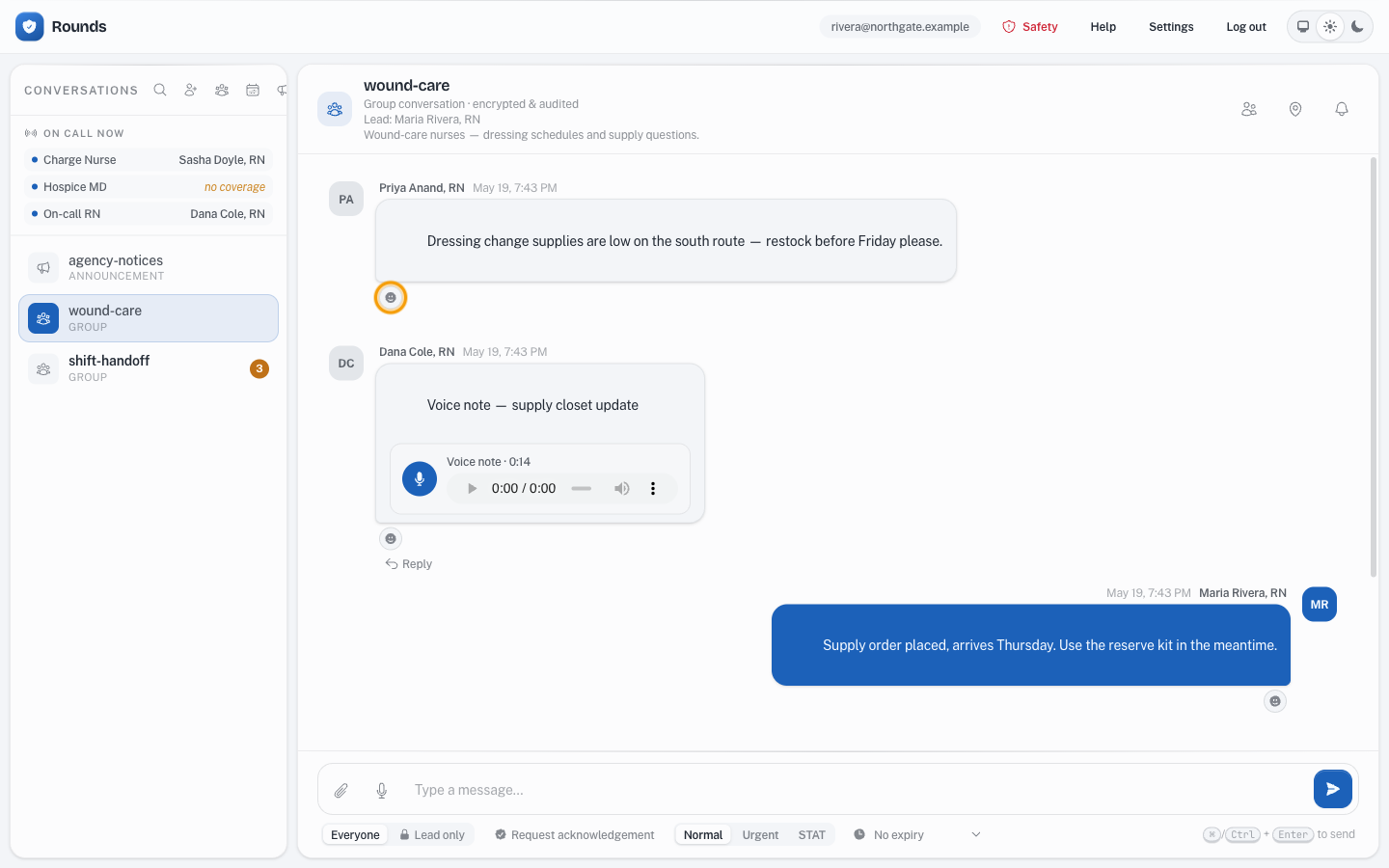
Task: Record voice note with composer microphone icon
Action: point(382,790)
